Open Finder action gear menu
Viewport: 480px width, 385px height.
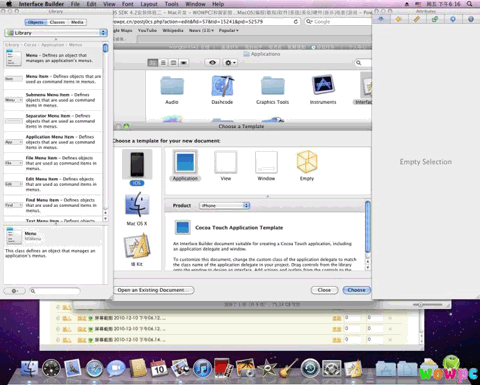[230, 63]
